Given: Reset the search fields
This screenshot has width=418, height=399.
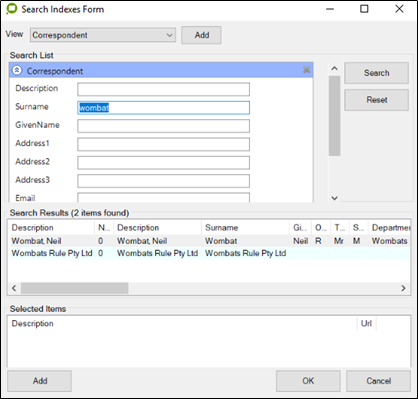Looking at the screenshot, I should coord(376,100).
